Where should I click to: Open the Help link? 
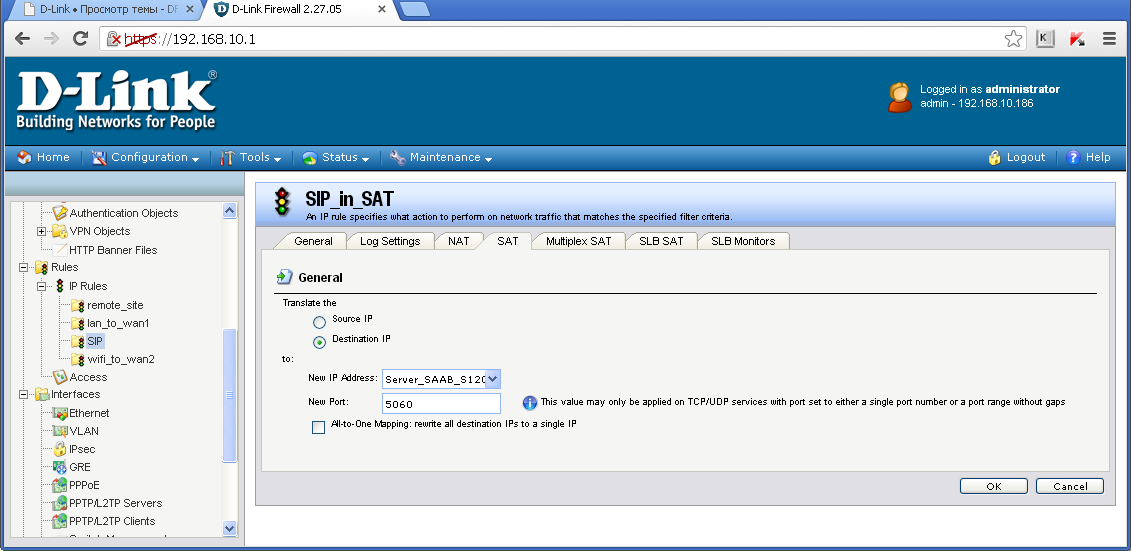(x=1089, y=157)
